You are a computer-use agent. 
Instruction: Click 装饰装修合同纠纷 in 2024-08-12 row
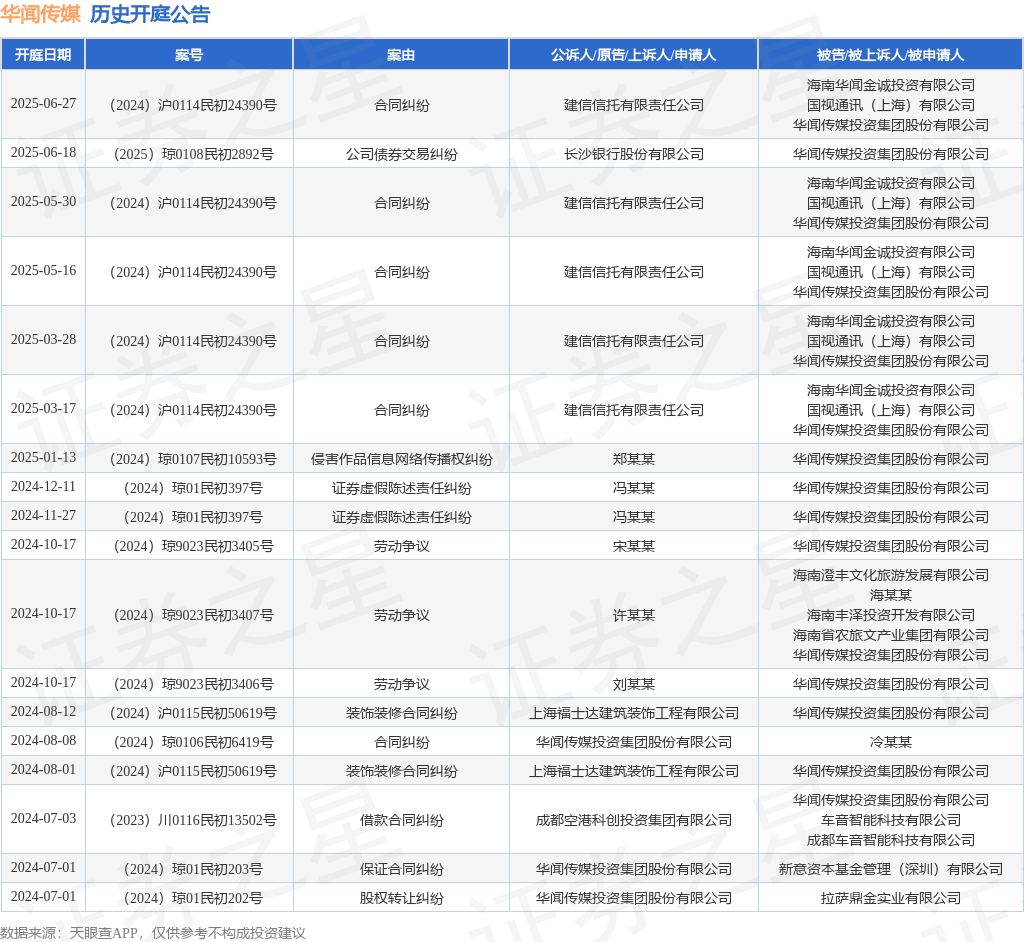(402, 713)
